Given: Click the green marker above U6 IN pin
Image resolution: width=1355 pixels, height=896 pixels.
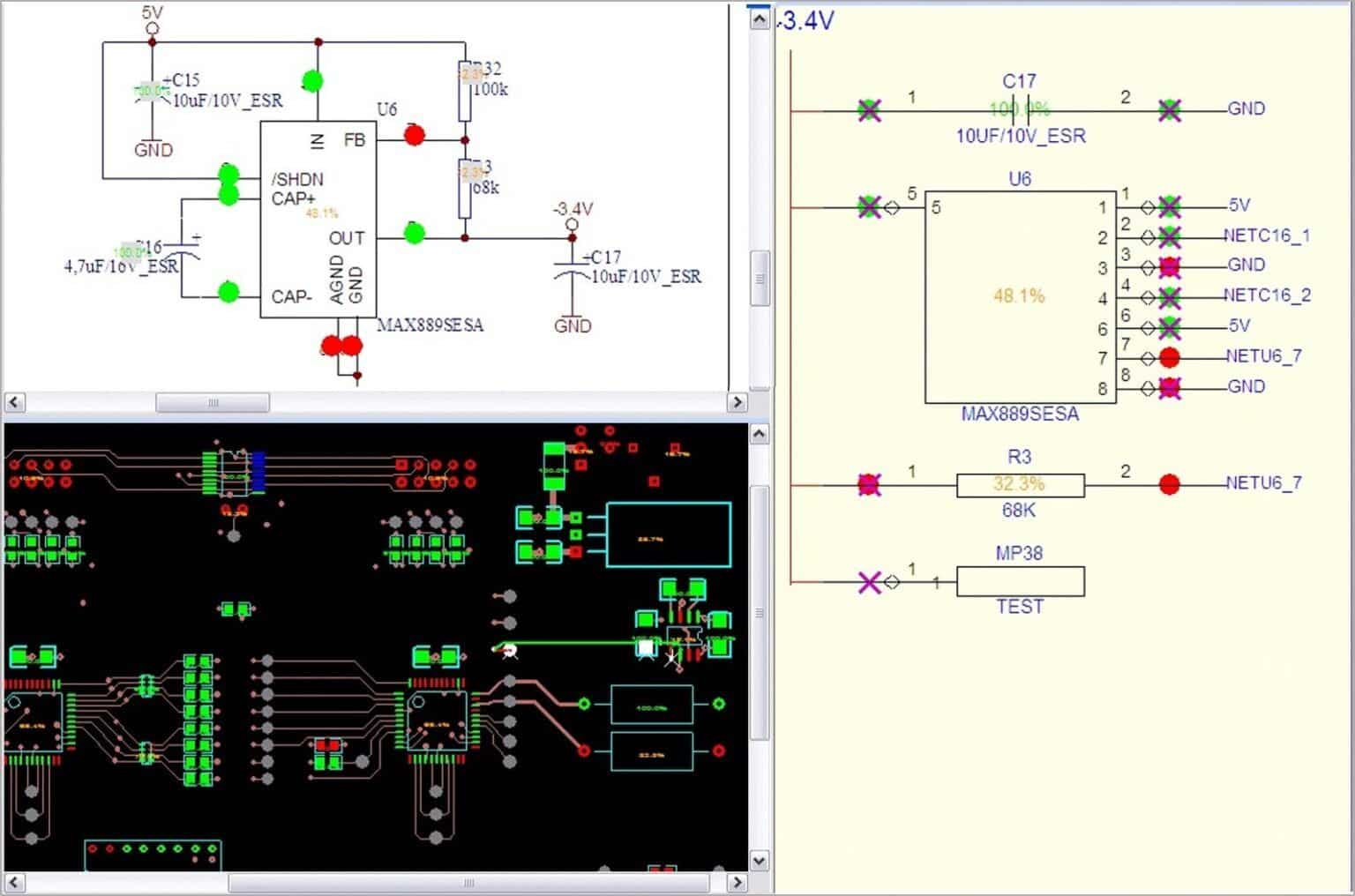Looking at the screenshot, I should (x=311, y=81).
